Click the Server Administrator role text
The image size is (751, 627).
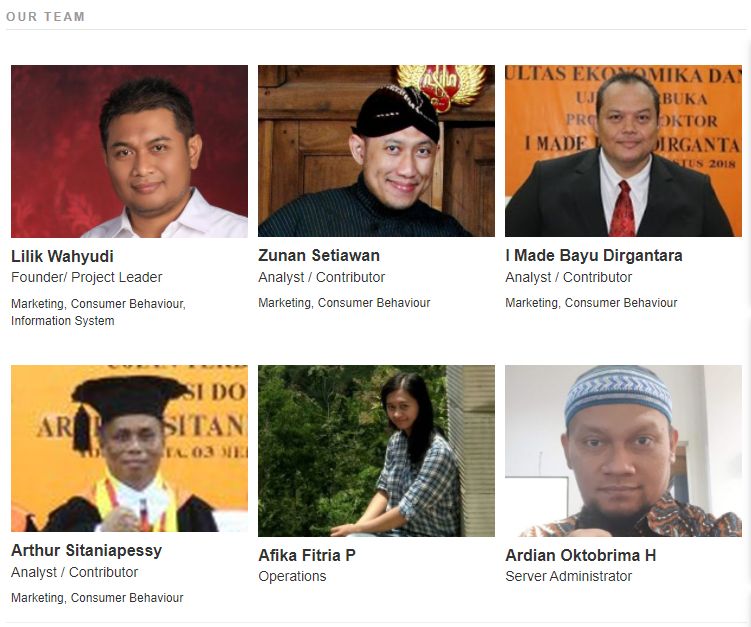click(569, 576)
